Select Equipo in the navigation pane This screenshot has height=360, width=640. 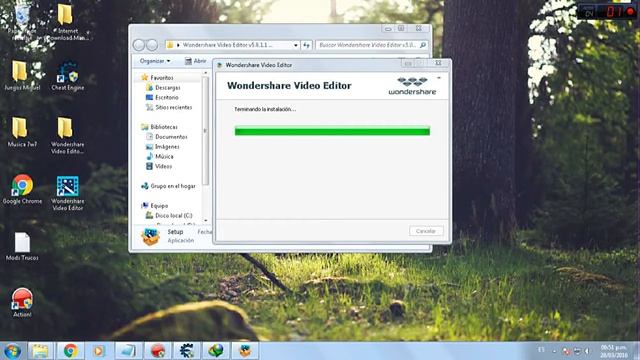(x=159, y=205)
